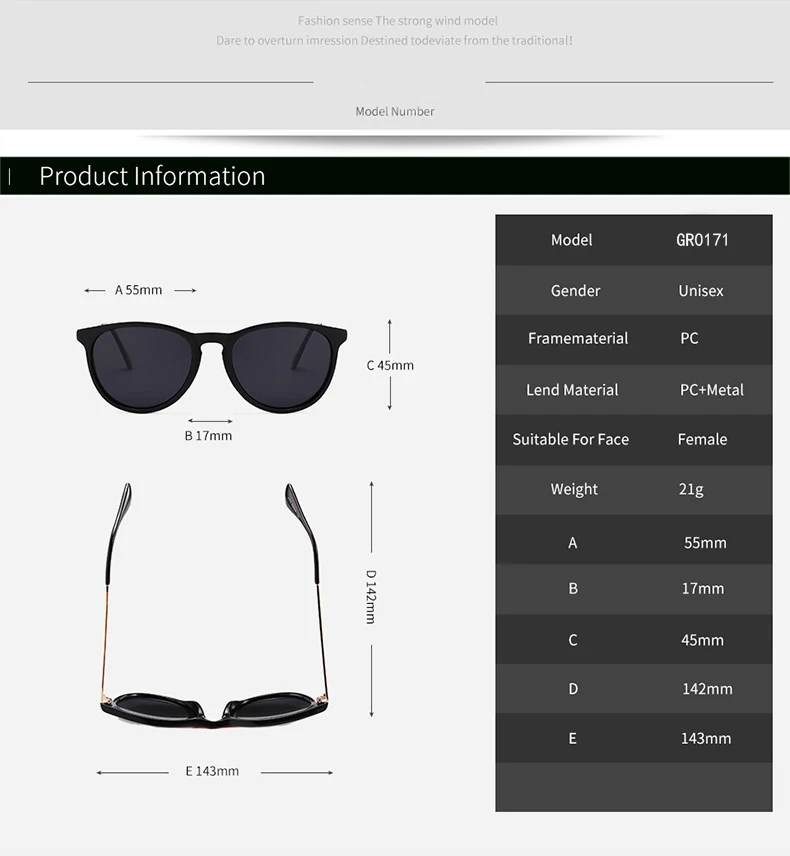
Task: Click the 'D' row label in table
Action: click(573, 689)
